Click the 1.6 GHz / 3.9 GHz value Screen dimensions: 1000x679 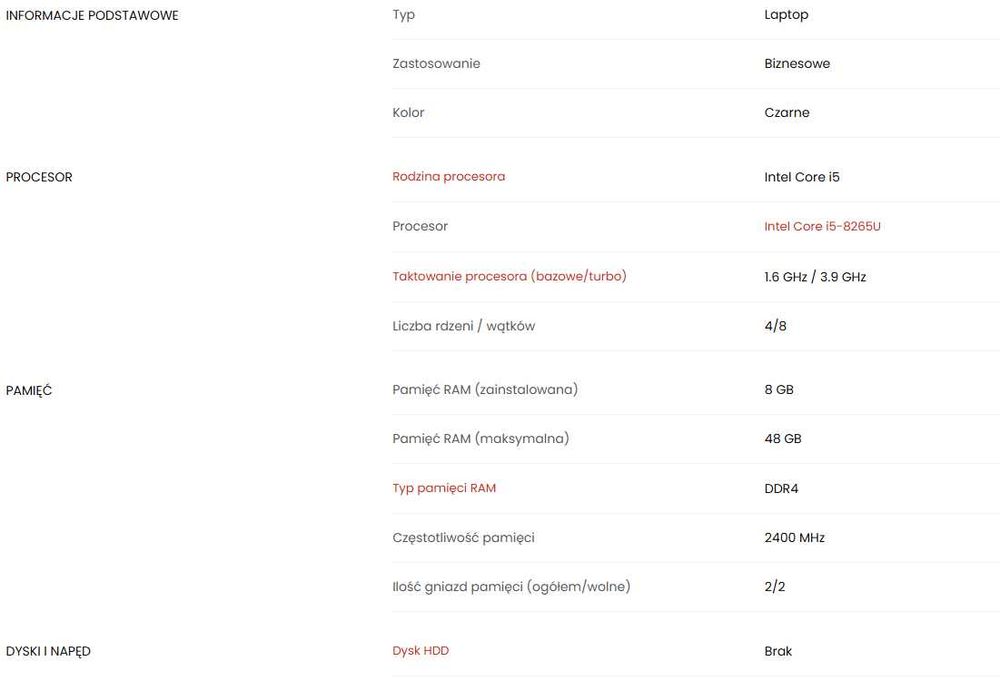tap(815, 277)
